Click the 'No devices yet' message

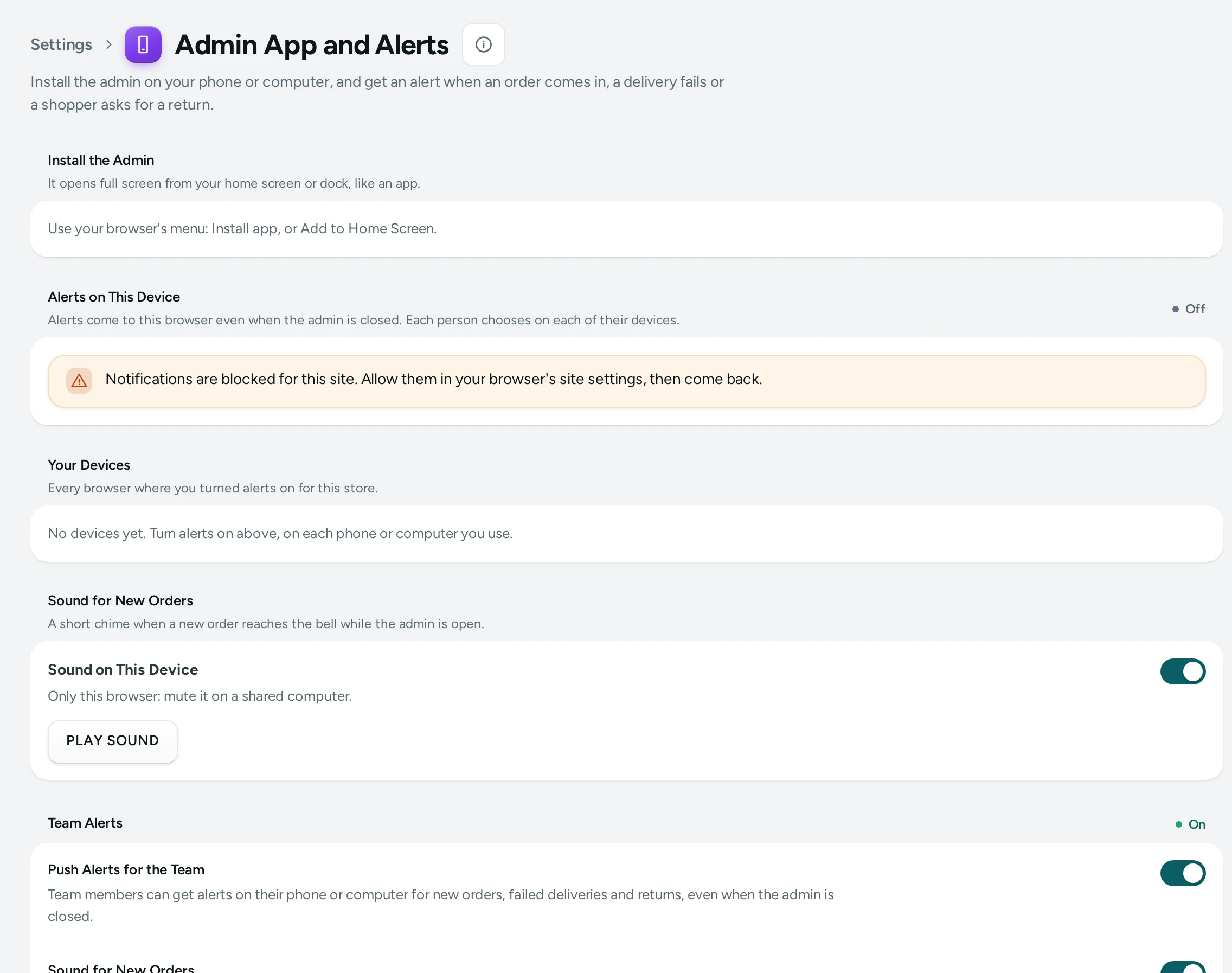[280, 533]
